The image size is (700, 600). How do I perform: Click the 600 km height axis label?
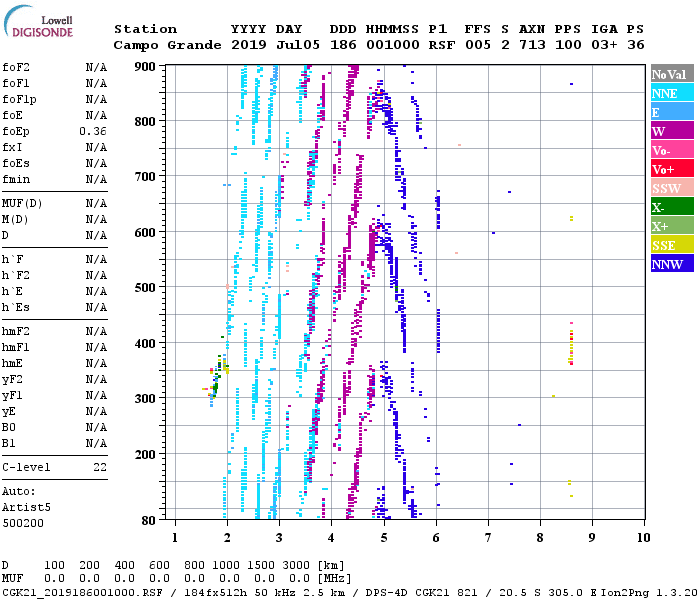pyautogui.click(x=145, y=233)
